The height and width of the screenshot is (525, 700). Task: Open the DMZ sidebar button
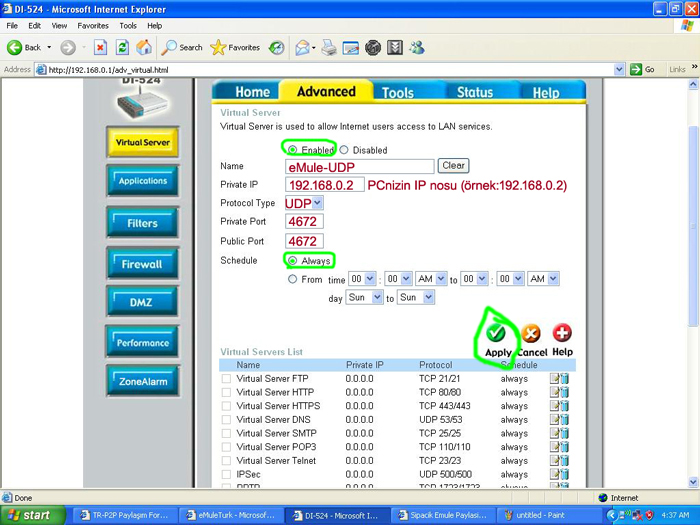click(x=142, y=302)
